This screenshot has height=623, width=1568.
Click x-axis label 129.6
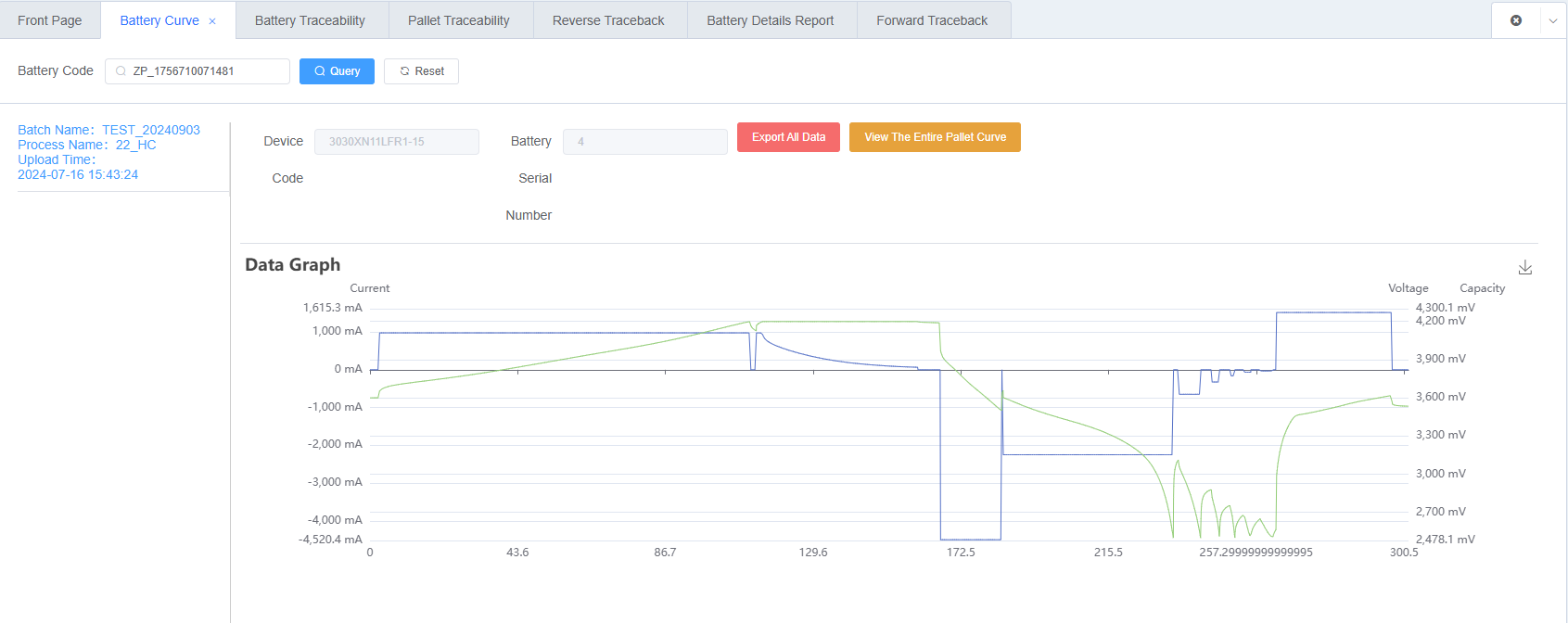[x=813, y=553]
